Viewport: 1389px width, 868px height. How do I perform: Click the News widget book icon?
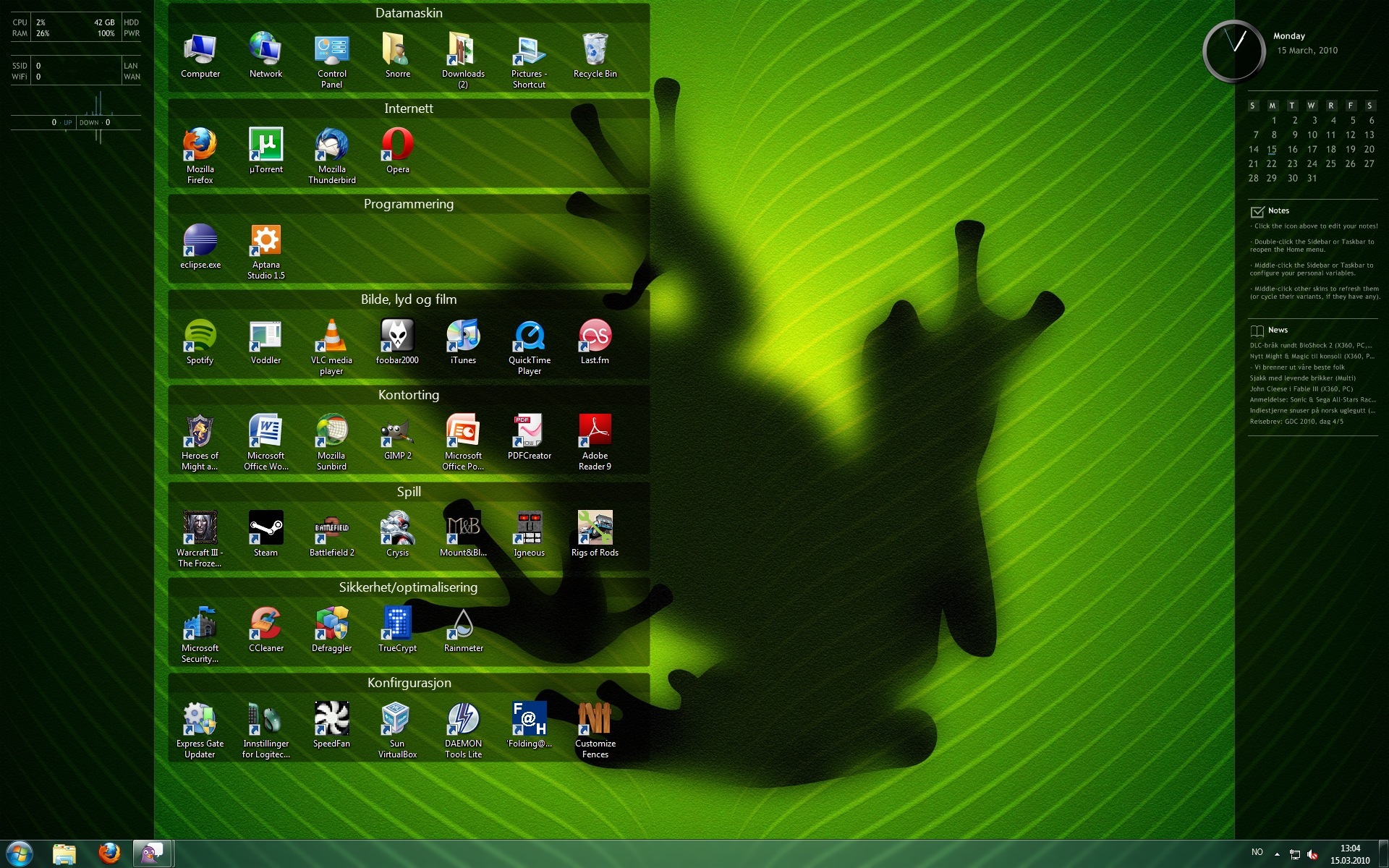[x=1257, y=331]
